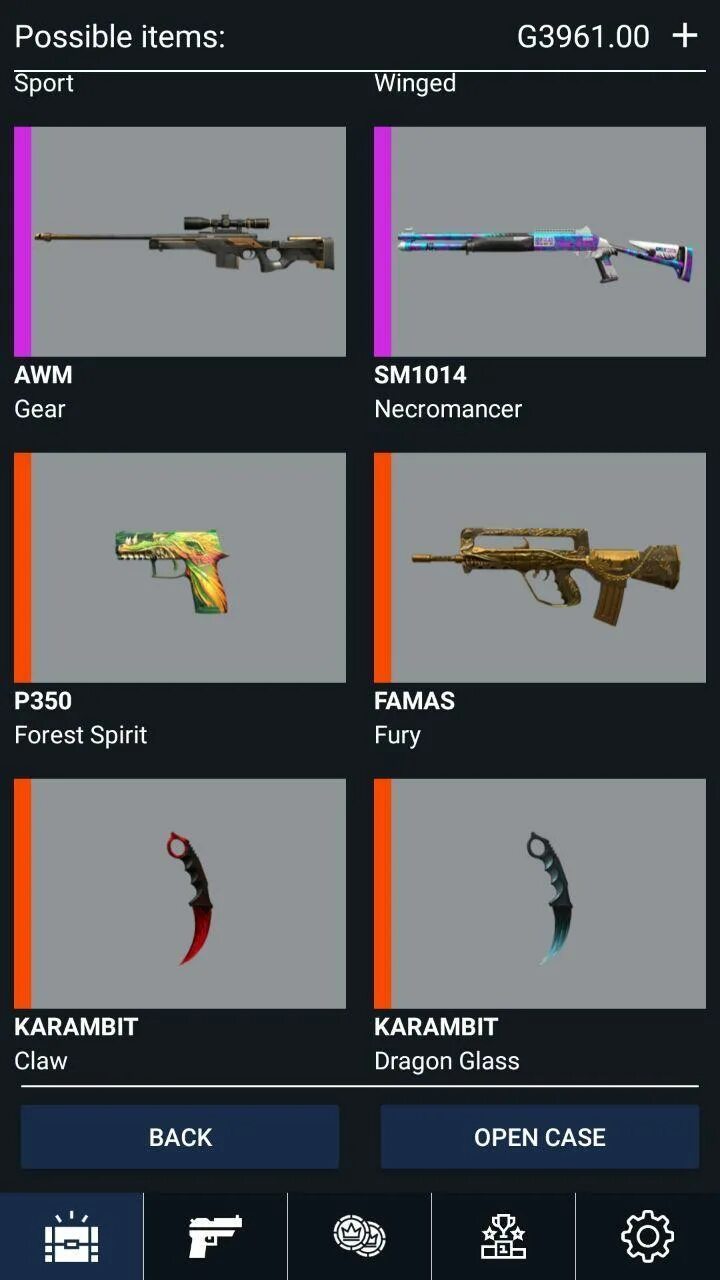
Task: Select the Karambit Dragon Glass thumbnail
Action: (540, 894)
